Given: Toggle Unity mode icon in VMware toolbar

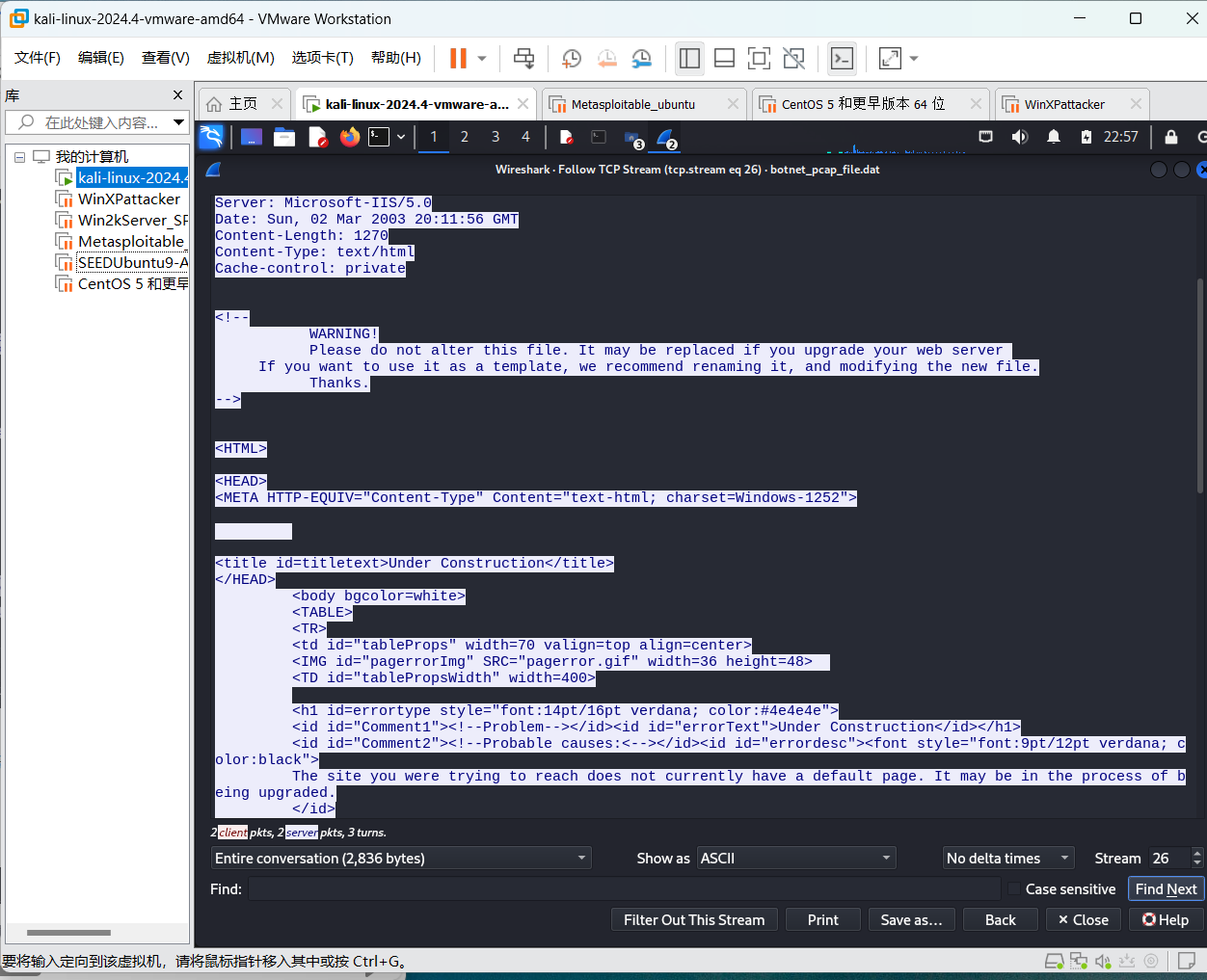Looking at the screenshot, I should point(793,59).
